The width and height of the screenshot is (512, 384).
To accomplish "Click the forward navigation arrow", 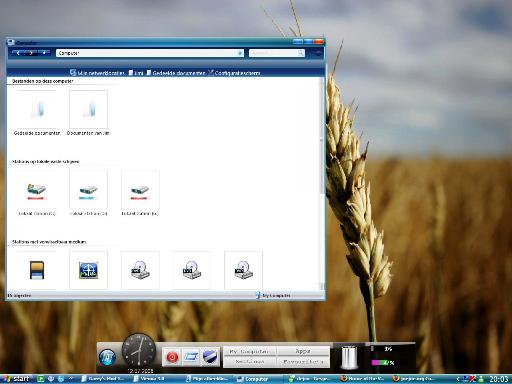I will [x=31, y=53].
